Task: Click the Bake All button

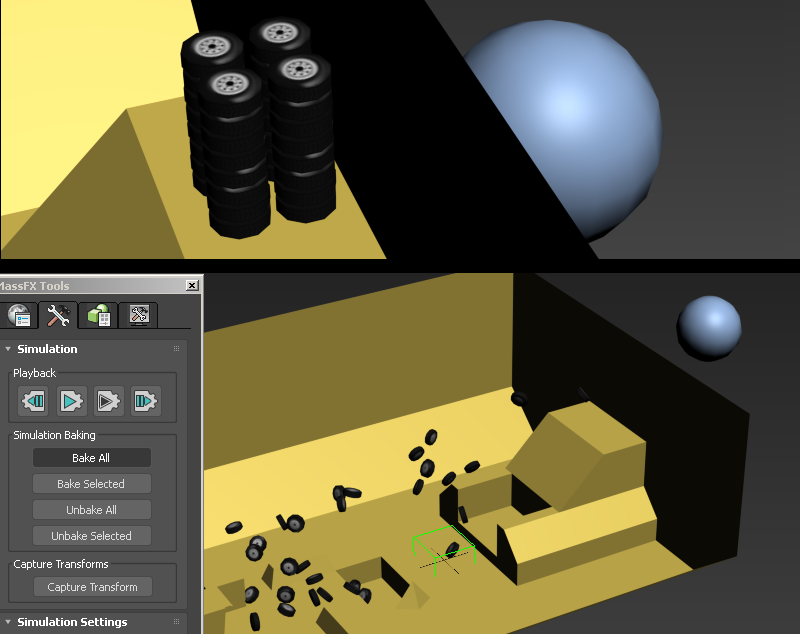Action: click(x=92, y=458)
